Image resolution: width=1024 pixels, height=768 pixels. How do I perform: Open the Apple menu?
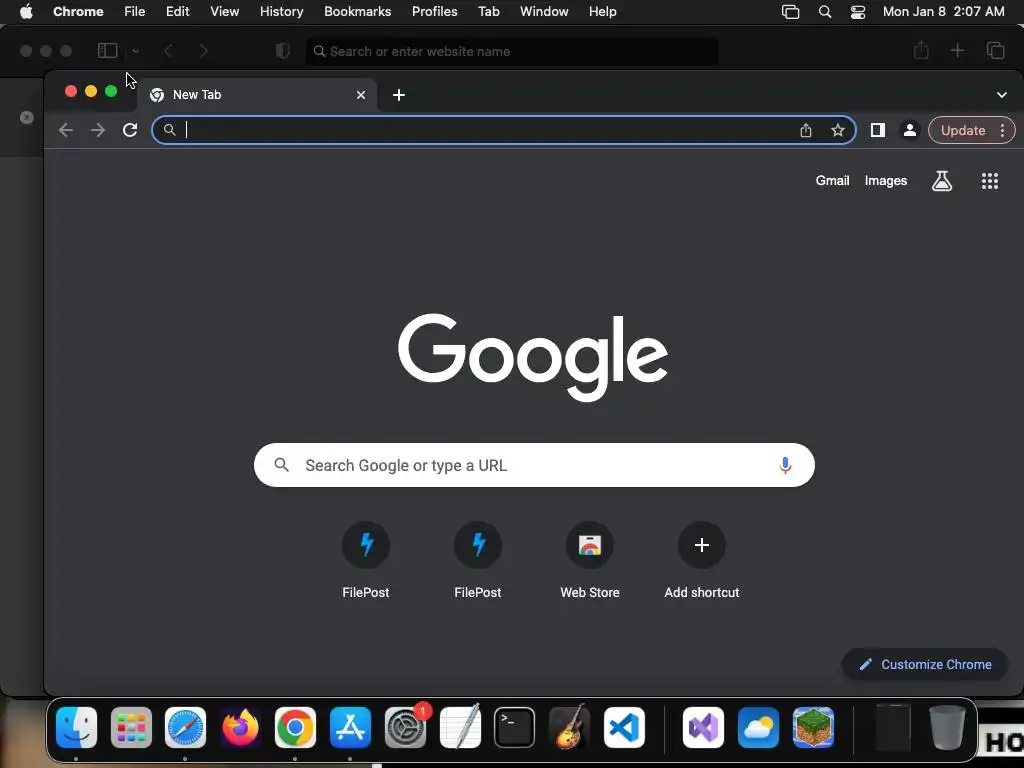[26, 12]
